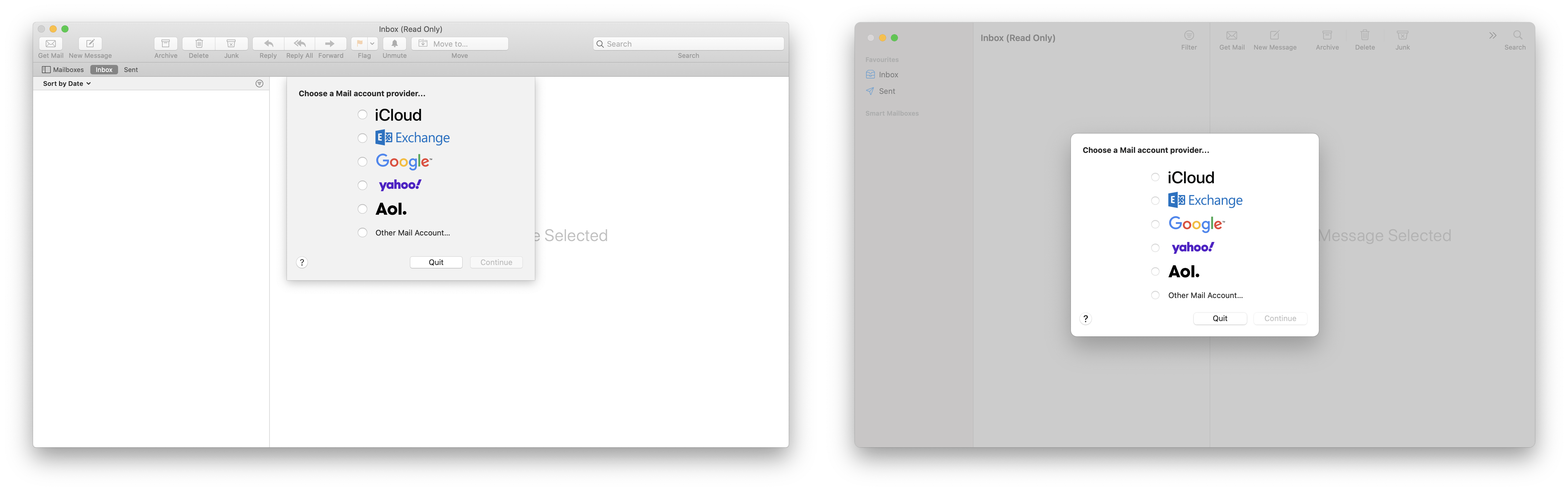The width and height of the screenshot is (1568, 491).
Task: Open the Move to... dropdown field
Action: (x=460, y=44)
